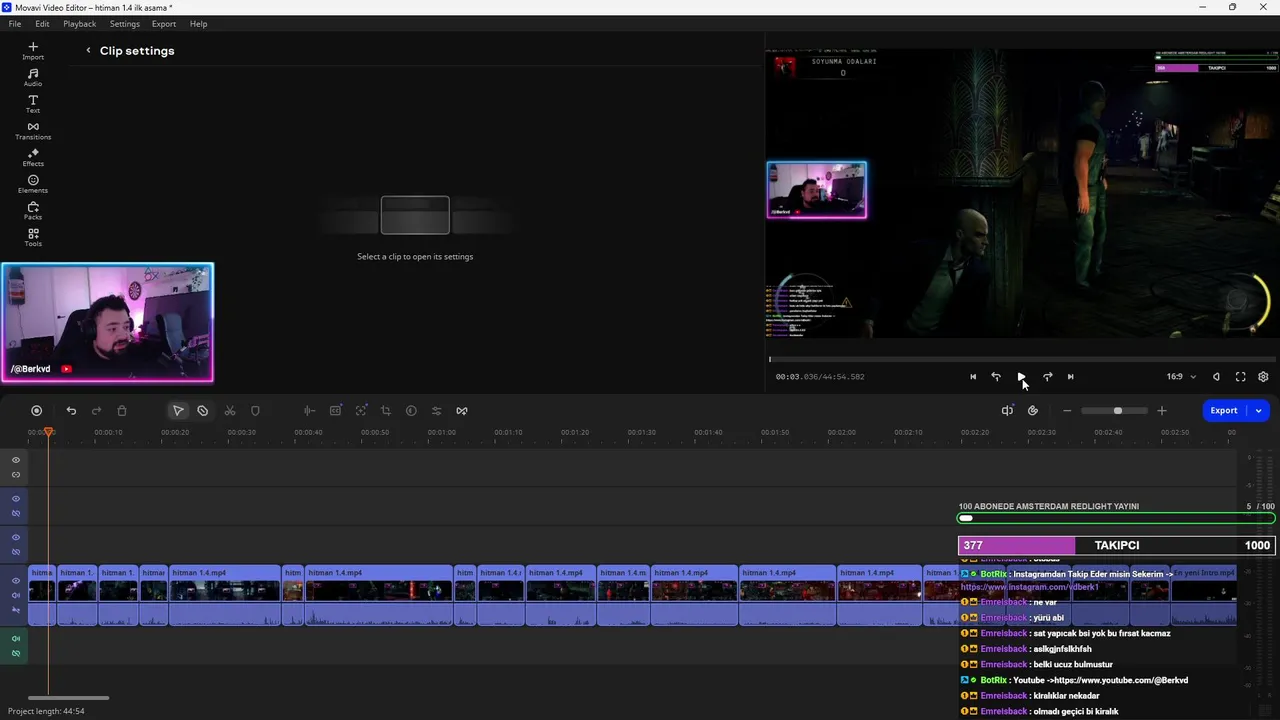Click the blue Export button
Image resolution: width=1280 pixels, height=720 pixels.
[1224, 411]
